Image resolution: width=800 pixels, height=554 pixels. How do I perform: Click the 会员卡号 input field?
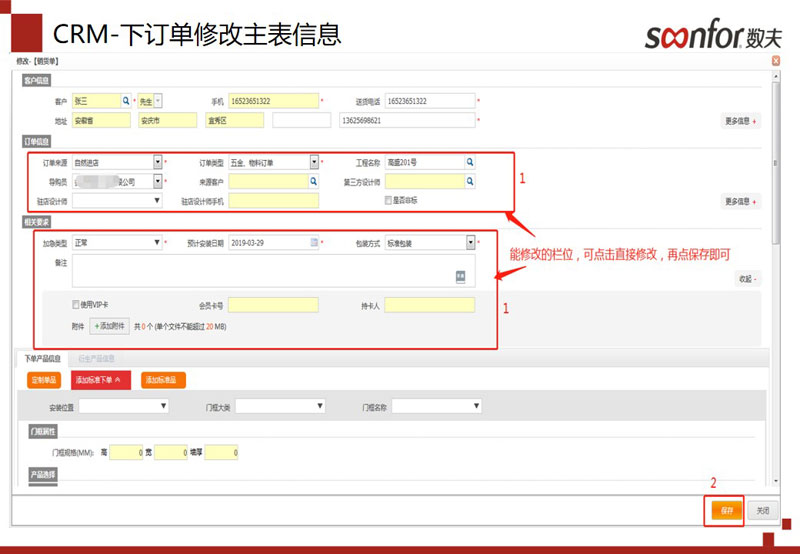[x=273, y=305]
